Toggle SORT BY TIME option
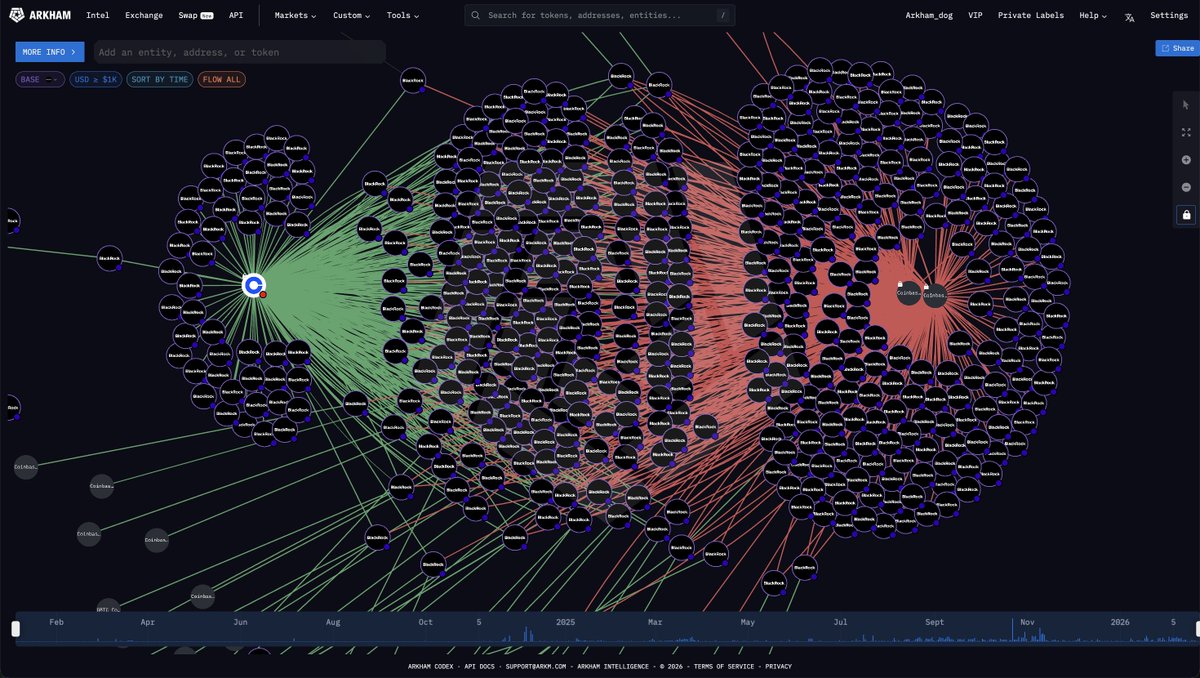This screenshot has width=1200, height=678. pos(159,79)
